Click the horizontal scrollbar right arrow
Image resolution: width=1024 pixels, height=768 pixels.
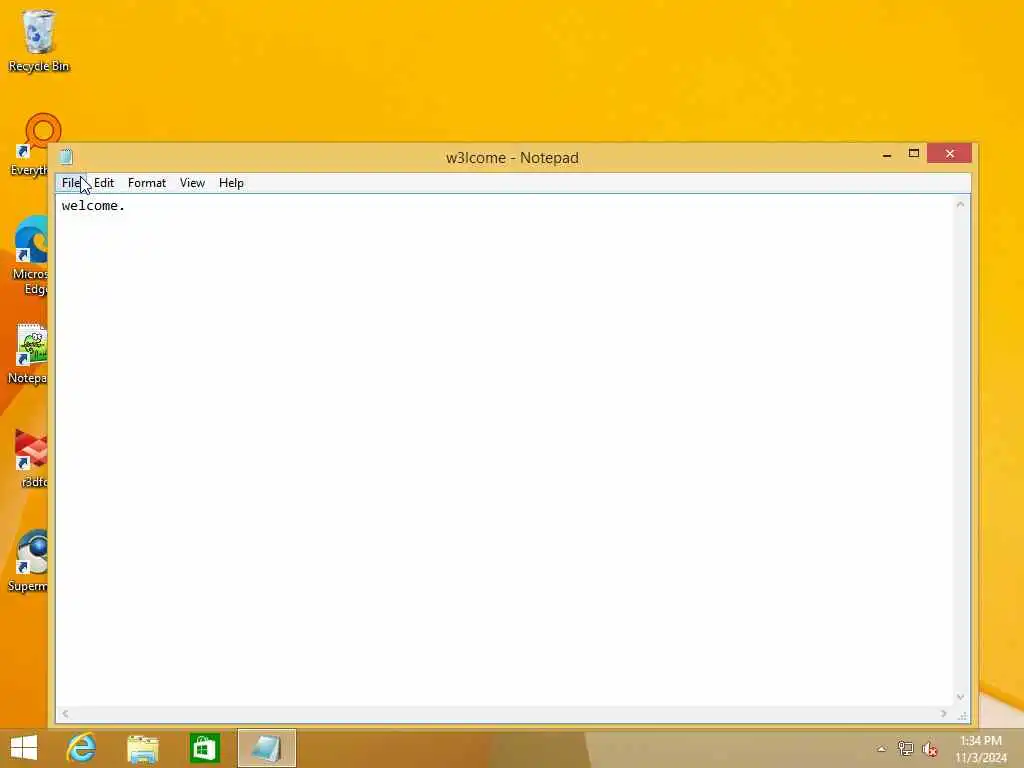944,714
